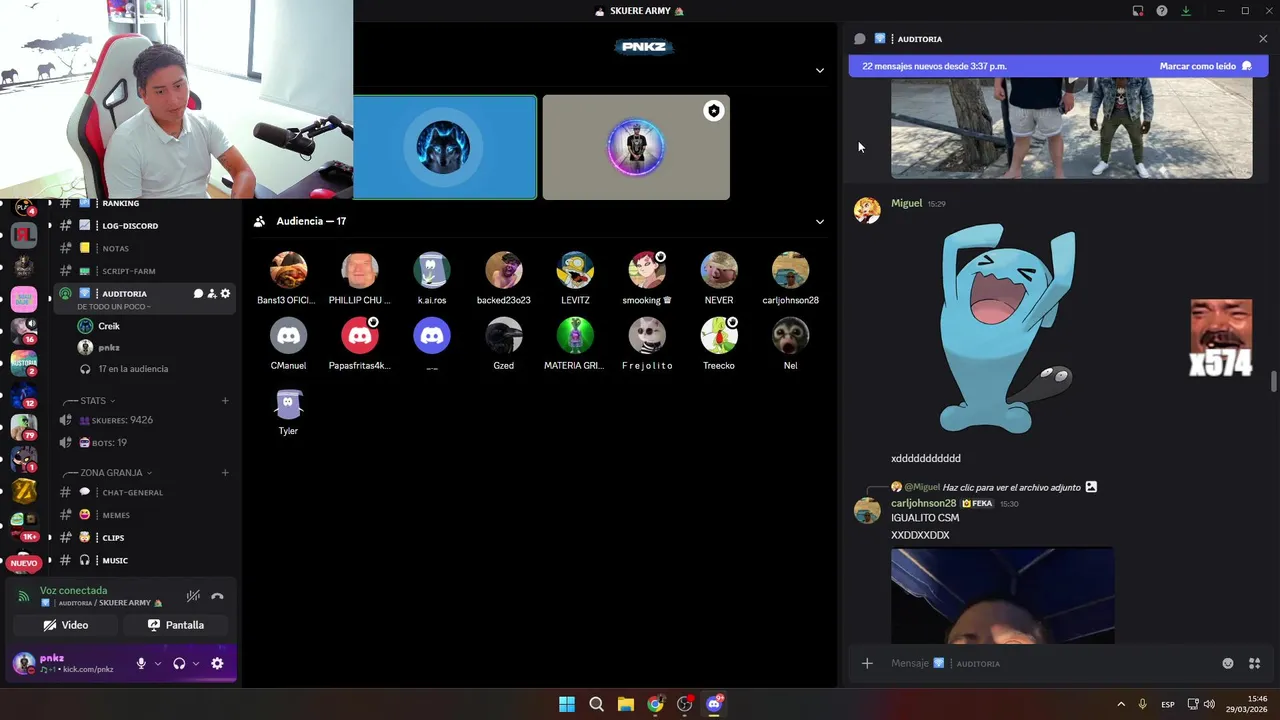Toggle headphone deafen
The width and height of the screenshot is (1280, 720).
[x=179, y=663]
